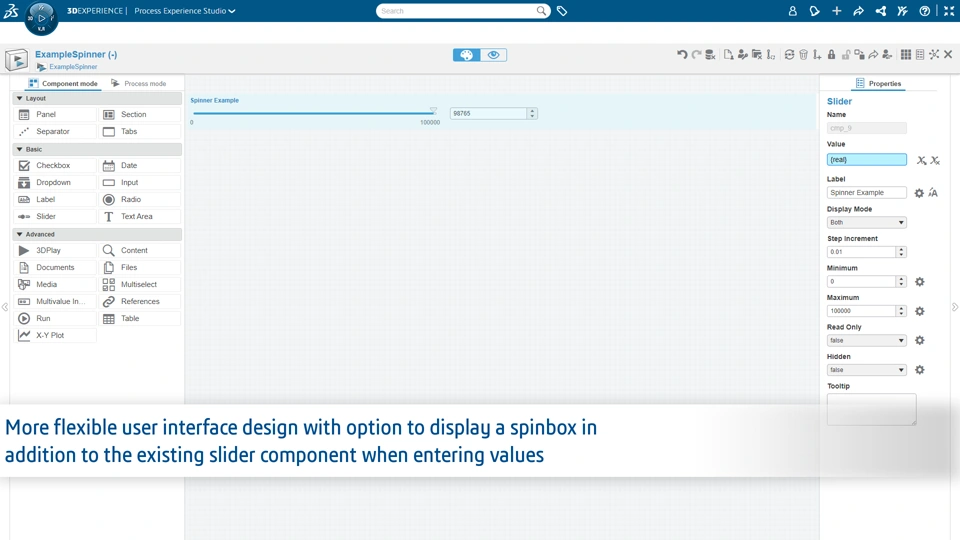Collapse the Basic section
This screenshot has height=540, width=960.
[x=20, y=149]
